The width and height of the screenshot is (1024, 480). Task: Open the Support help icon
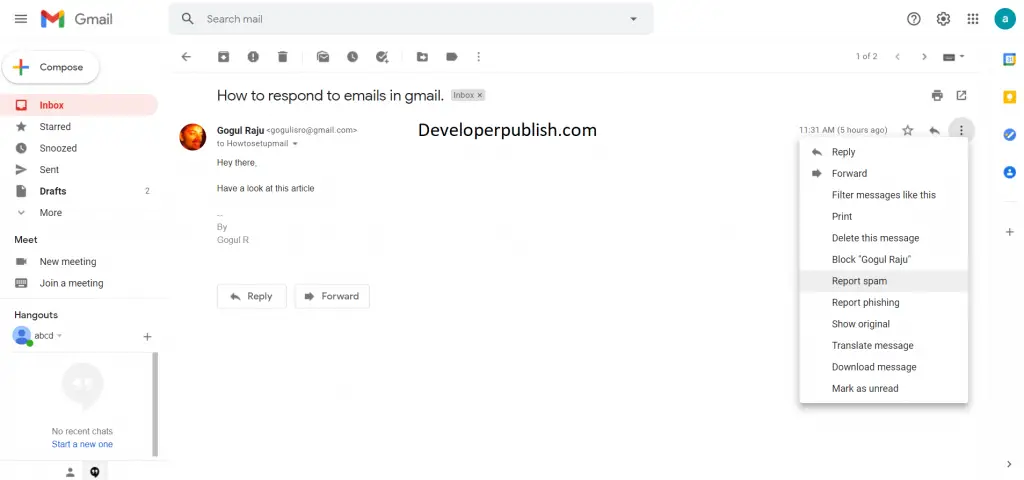(914, 19)
